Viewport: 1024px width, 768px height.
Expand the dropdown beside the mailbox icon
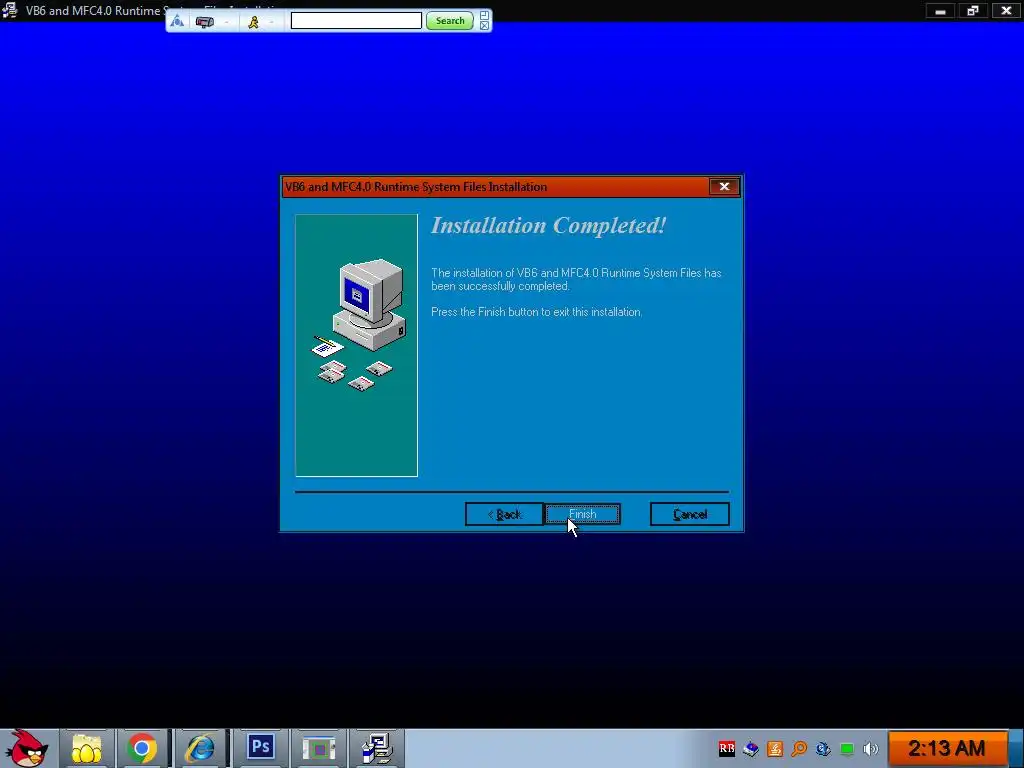226,22
